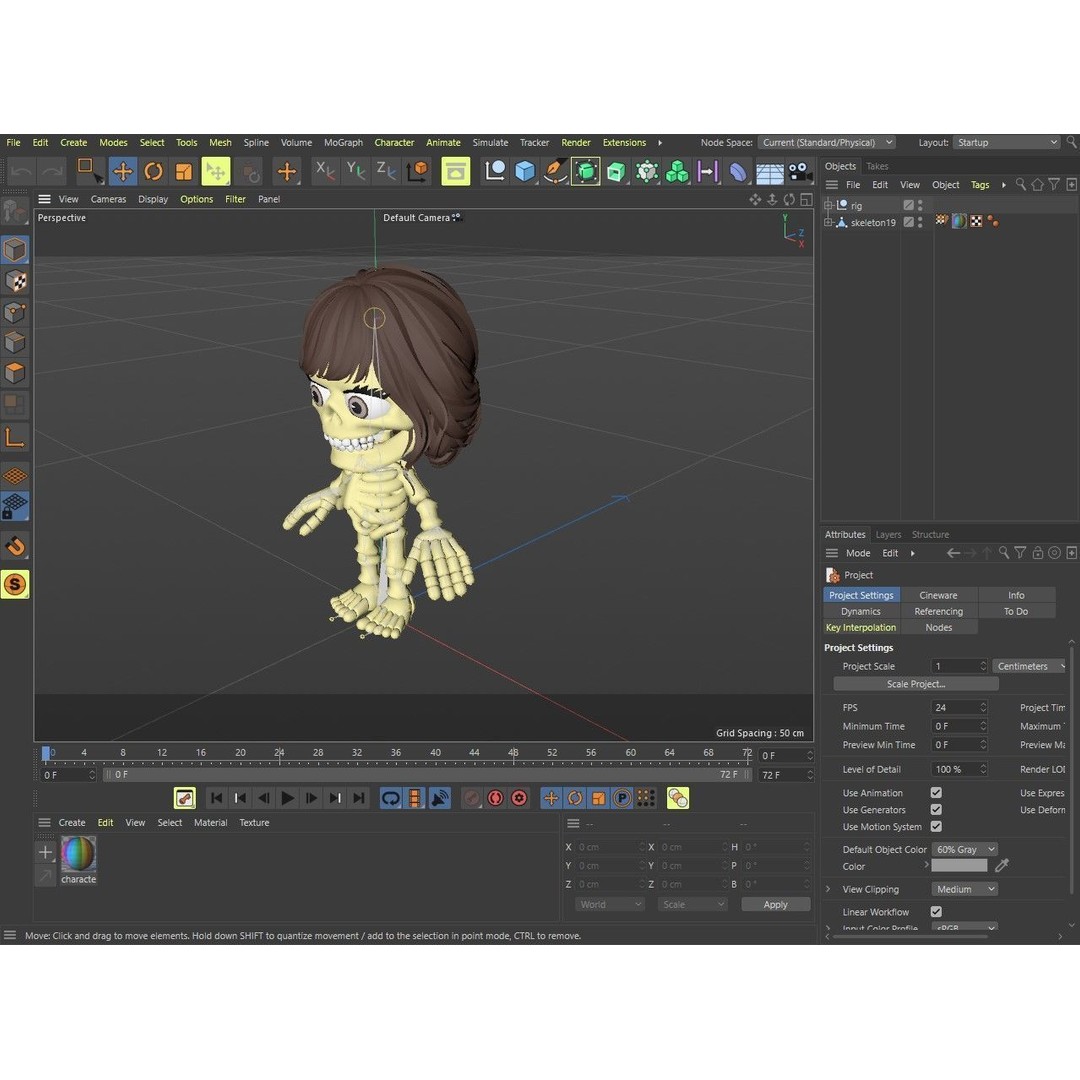Toggle Linear Workflow checkbox

(936, 911)
